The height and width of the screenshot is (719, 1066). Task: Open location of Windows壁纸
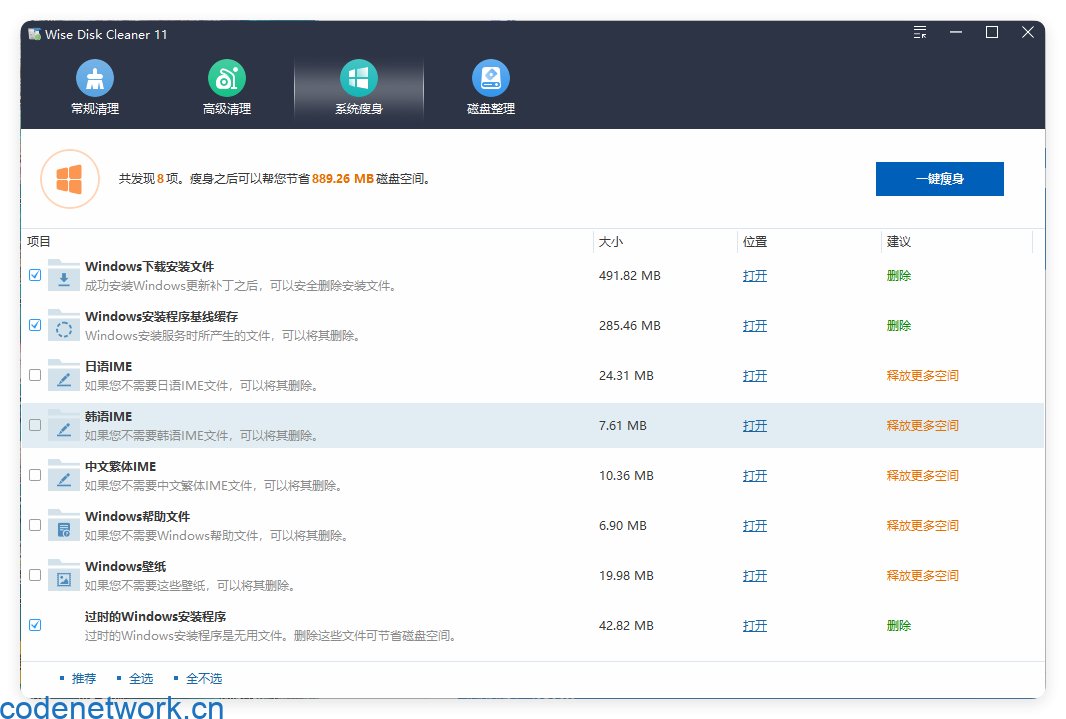(755, 576)
